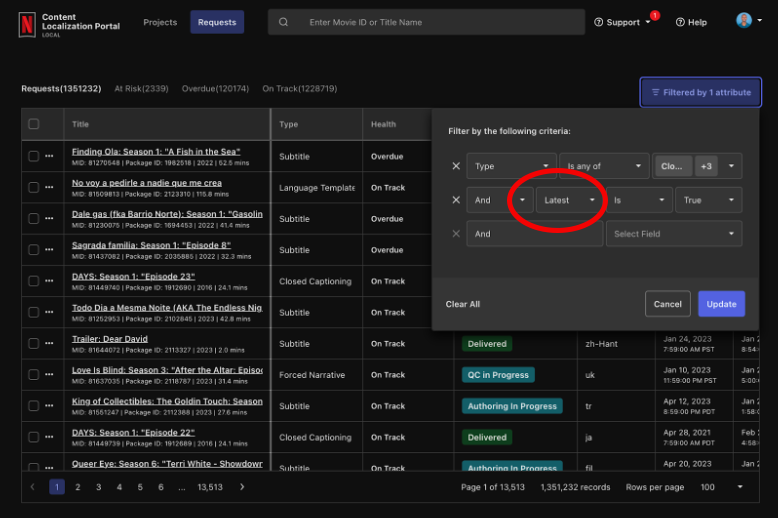
Task: Click the Netflix logo icon
Action: point(27,24)
